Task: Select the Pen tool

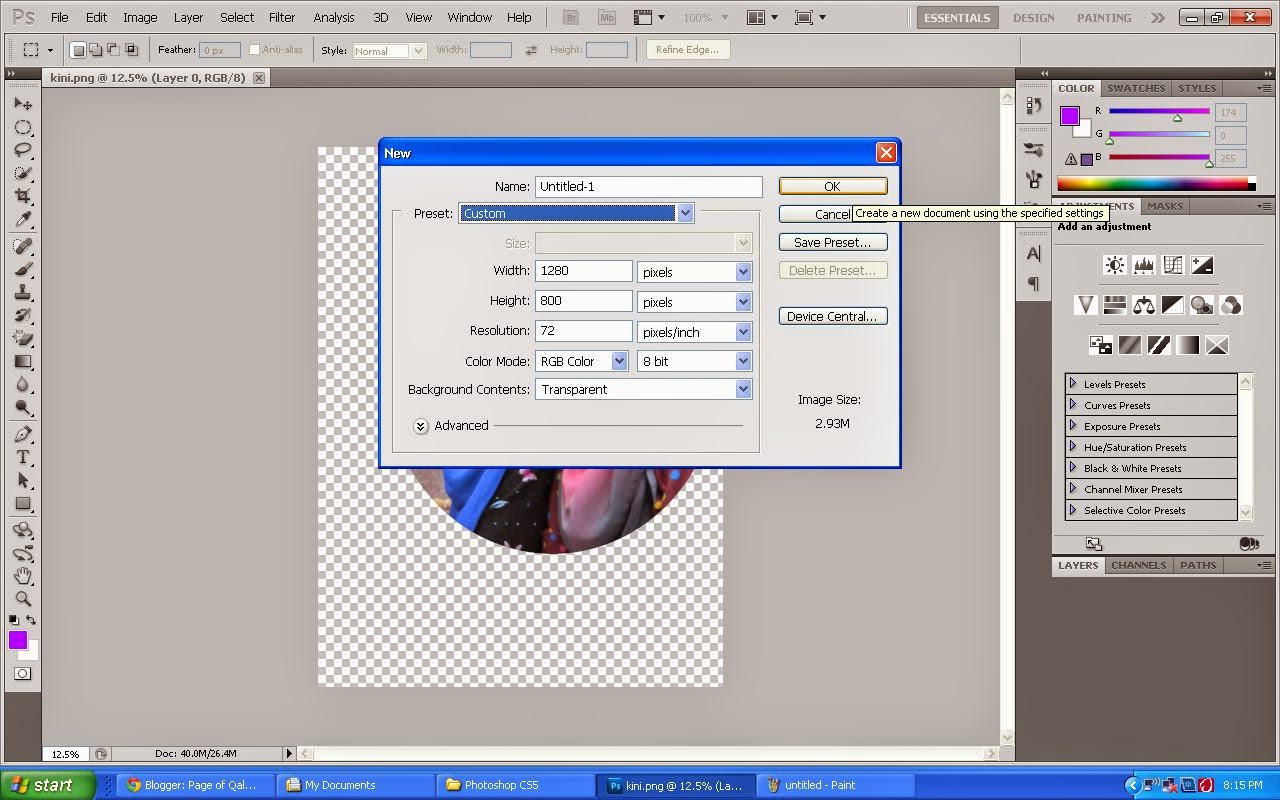Action: pos(23,434)
